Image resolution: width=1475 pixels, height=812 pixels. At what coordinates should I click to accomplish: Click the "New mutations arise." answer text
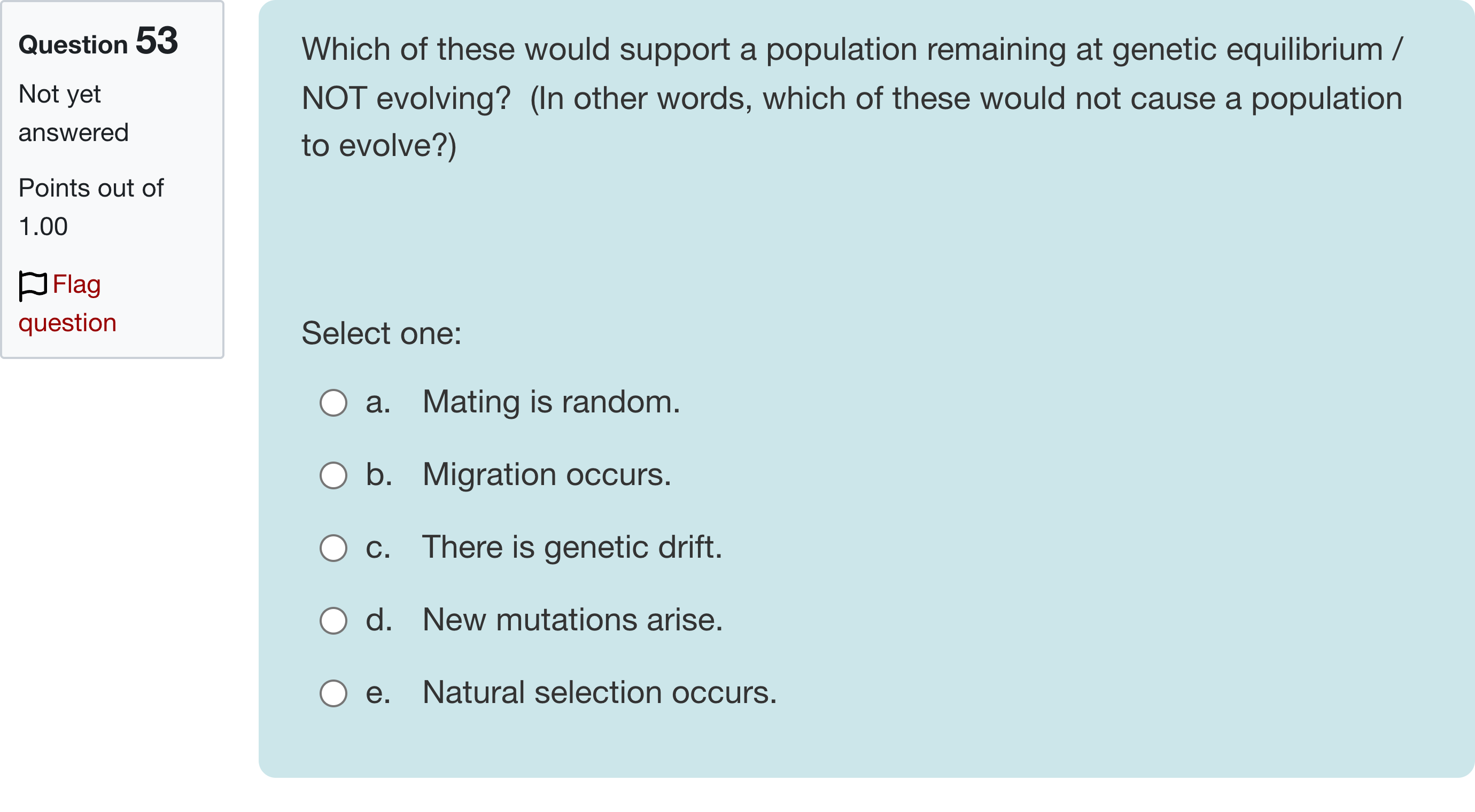pos(572,620)
